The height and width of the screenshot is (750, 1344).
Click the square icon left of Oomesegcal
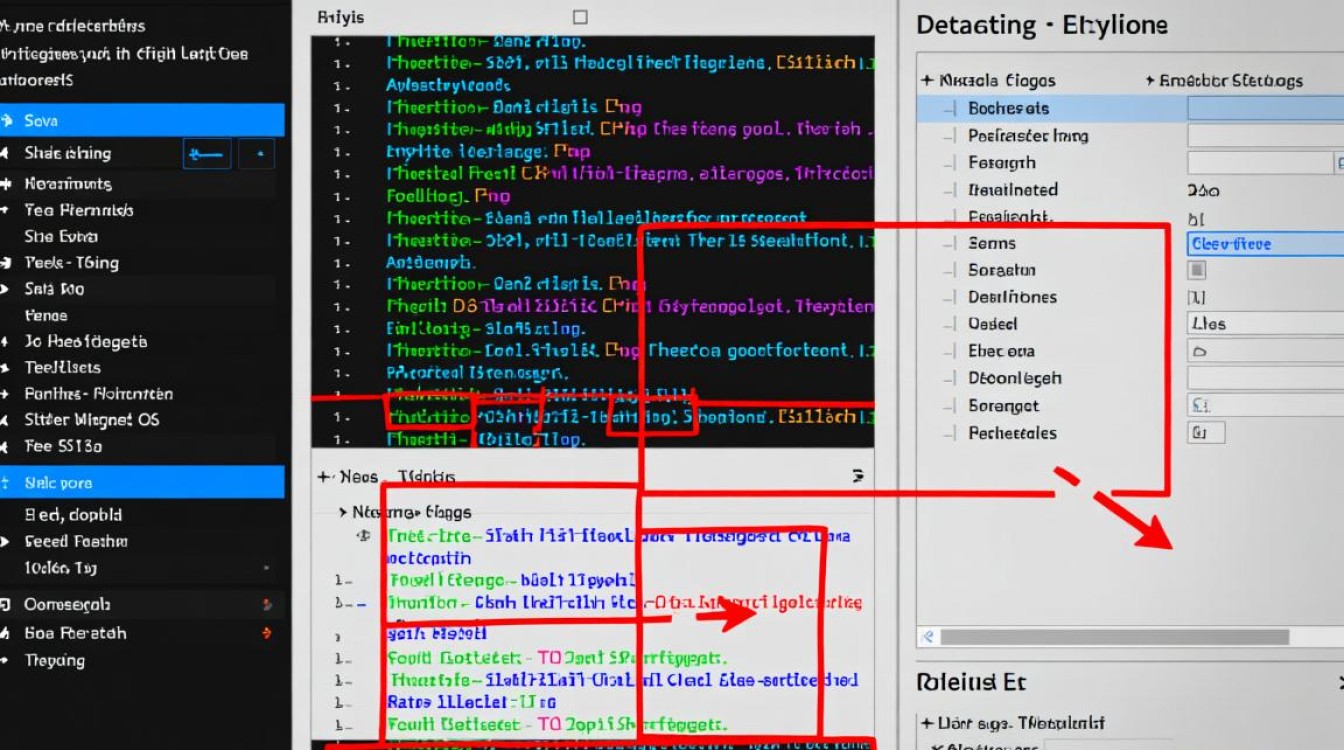pos(7,605)
